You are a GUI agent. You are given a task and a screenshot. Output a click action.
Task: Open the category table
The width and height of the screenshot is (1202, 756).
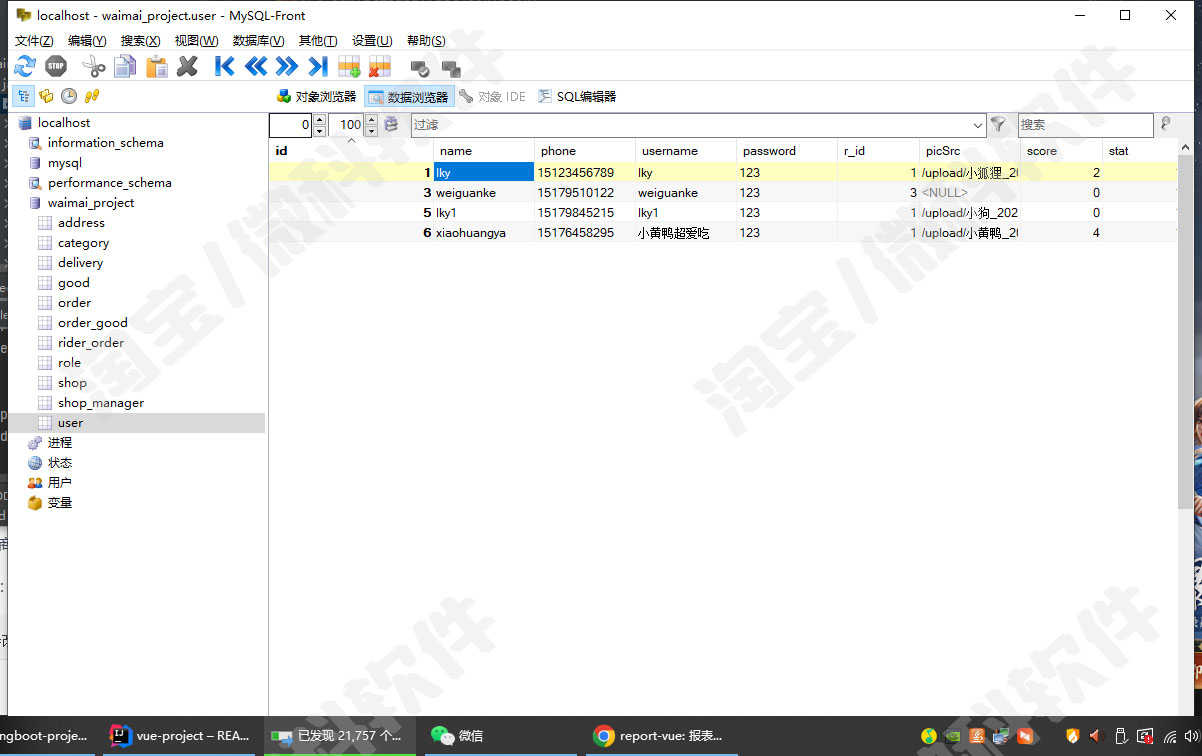point(83,242)
